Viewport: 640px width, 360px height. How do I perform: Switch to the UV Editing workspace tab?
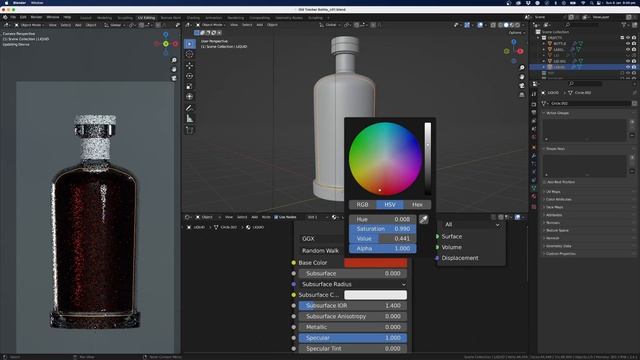click(x=147, y=18)
